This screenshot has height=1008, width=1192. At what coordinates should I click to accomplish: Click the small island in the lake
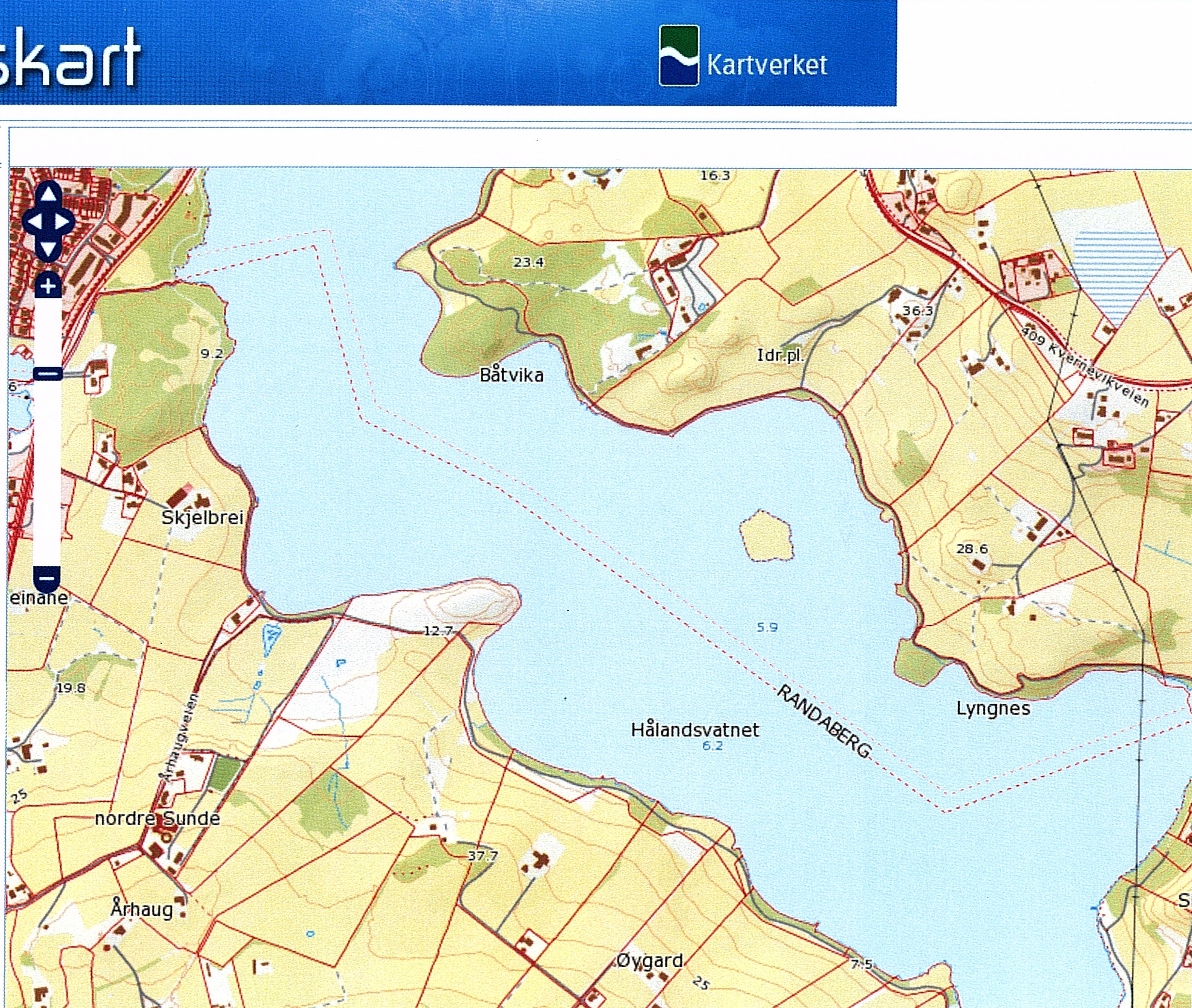click(x=766, y=537)
